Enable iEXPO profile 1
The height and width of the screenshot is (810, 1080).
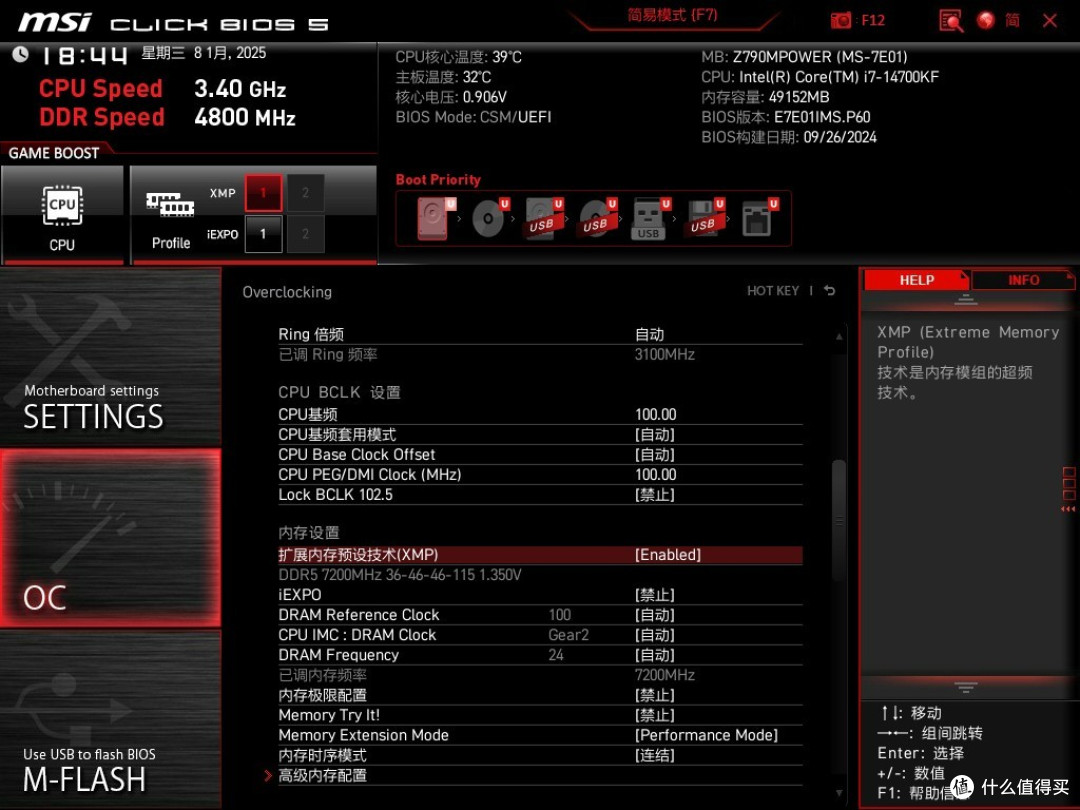point(263,234)
